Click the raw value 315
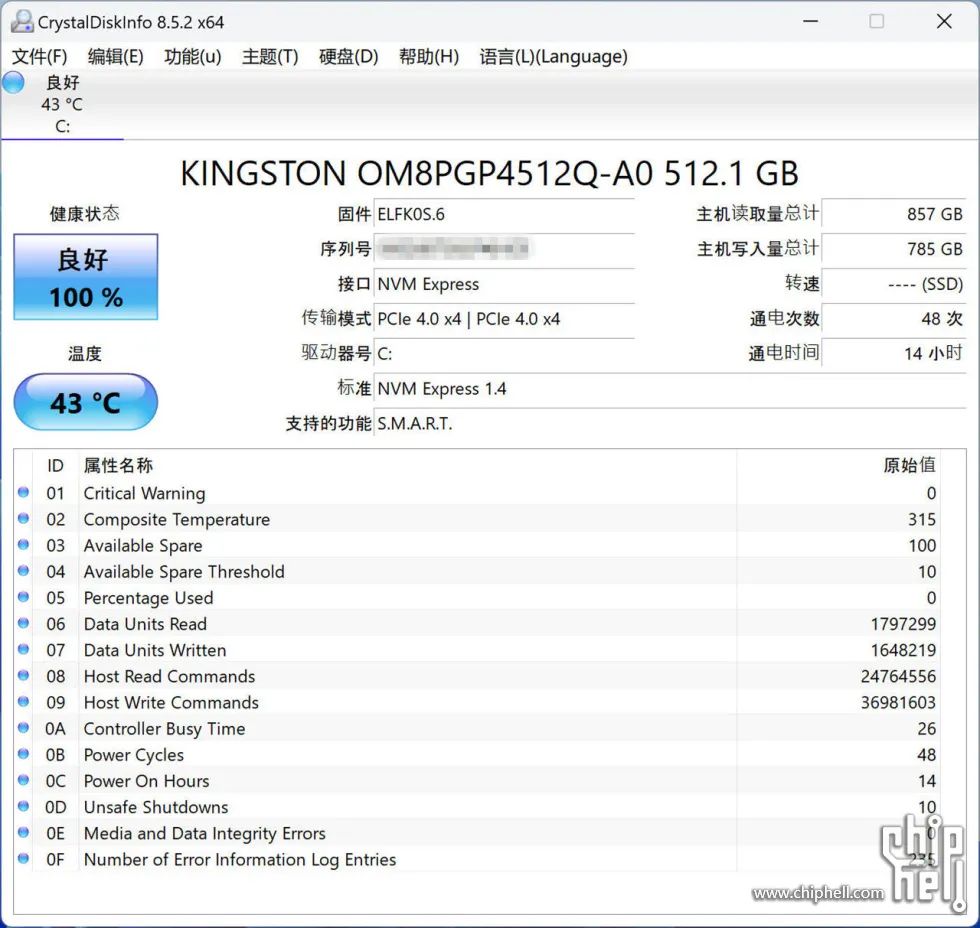The width and height of the screenshot is (980, 928). 922,519
